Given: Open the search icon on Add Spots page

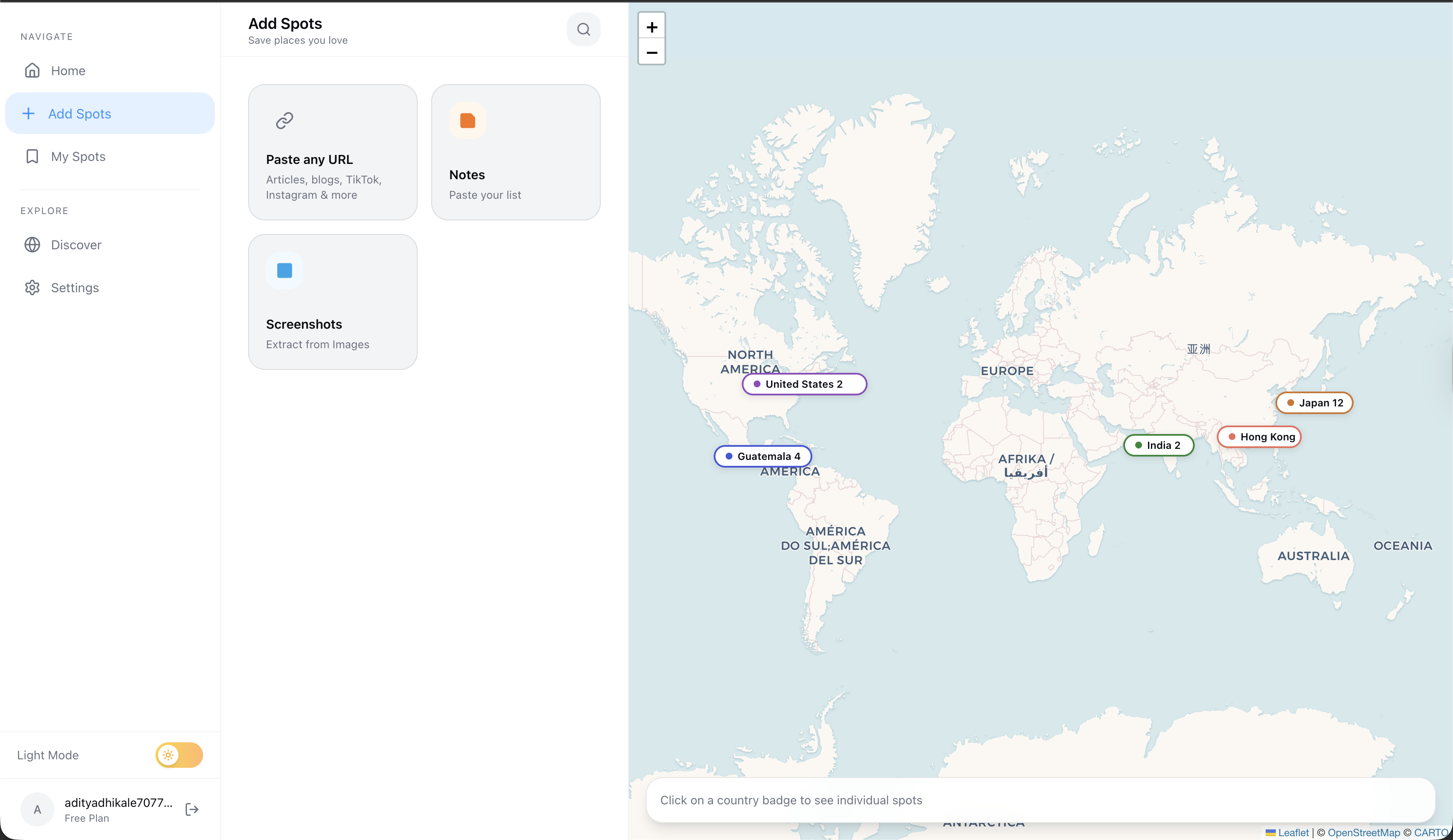Looking at the screenshot, I should click(x=583, y=29).
